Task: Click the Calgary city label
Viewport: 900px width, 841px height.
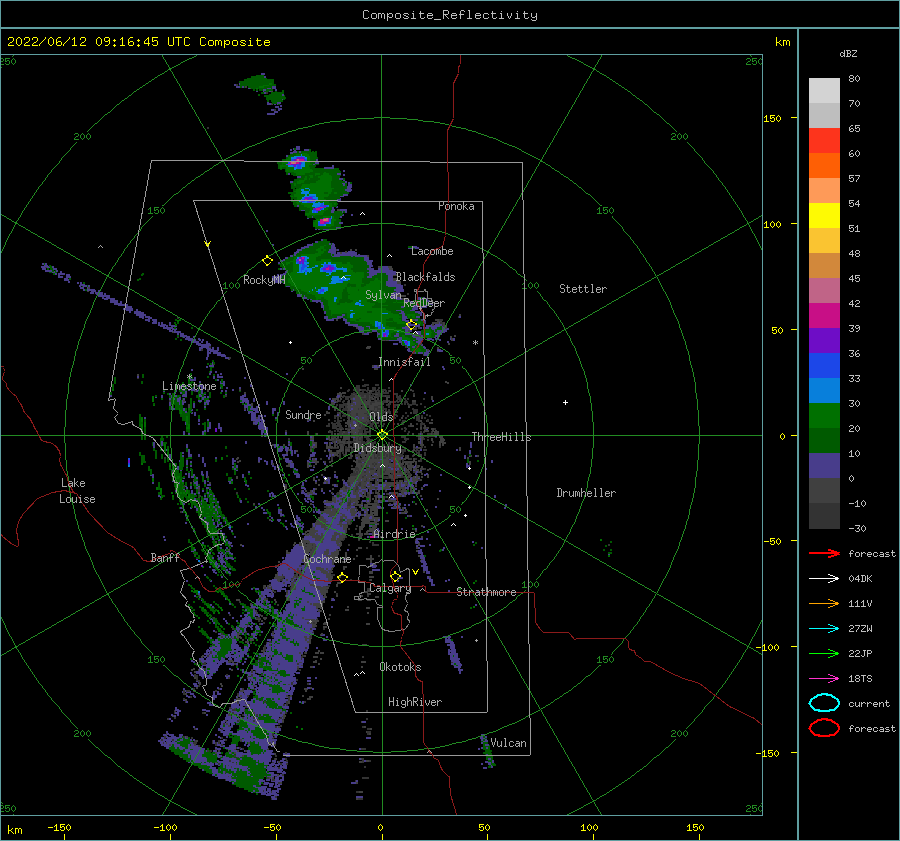Action: tap(390, 588)
